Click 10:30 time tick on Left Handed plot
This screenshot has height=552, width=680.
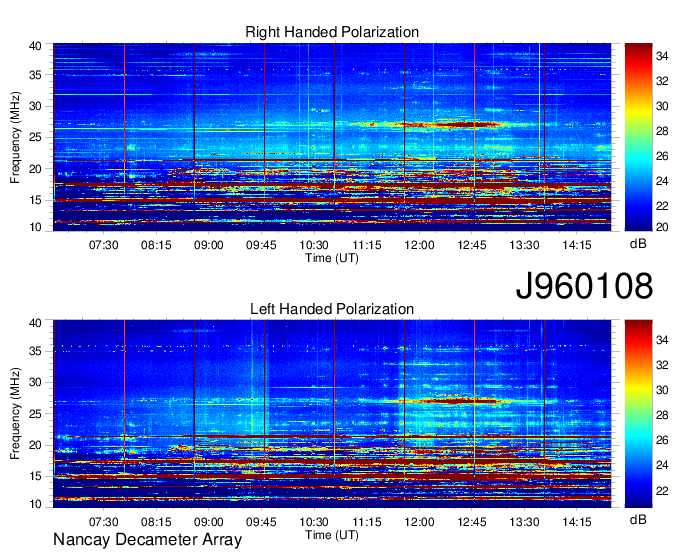314,522
